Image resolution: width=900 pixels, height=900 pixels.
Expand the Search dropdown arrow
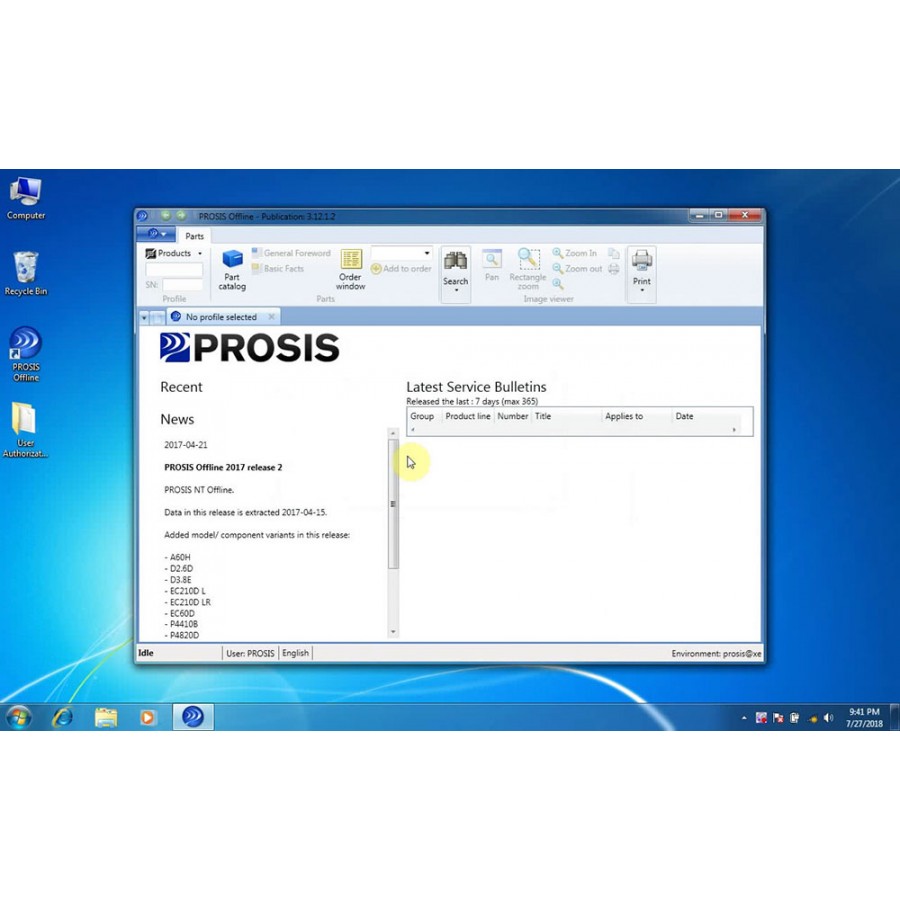point(456,291)
